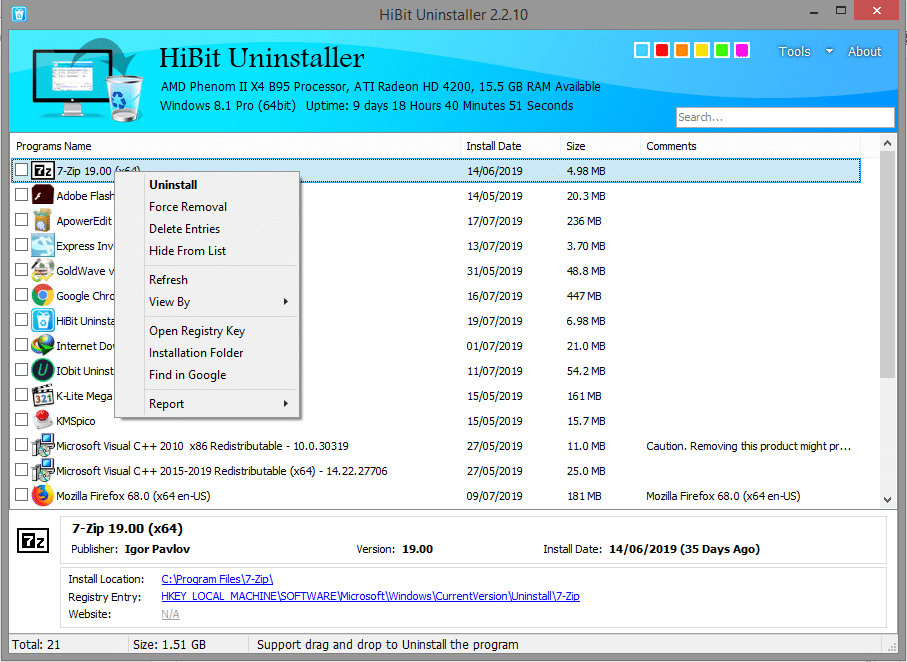Click the HiBit monitor and recycle bin logo
The image size is (907, 662).
[x=87, y=81]
